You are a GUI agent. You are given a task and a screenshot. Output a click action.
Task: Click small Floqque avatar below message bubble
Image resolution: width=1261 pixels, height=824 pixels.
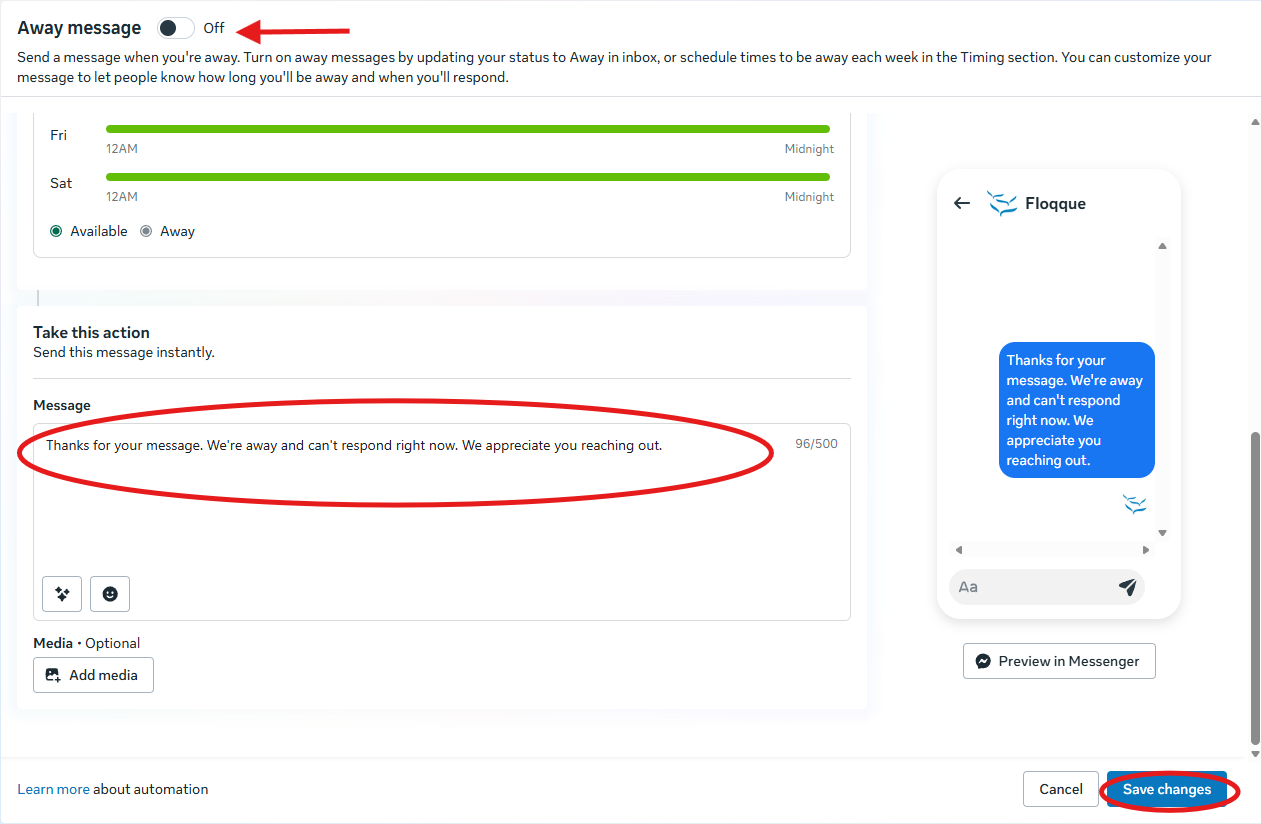(1135, 504)
